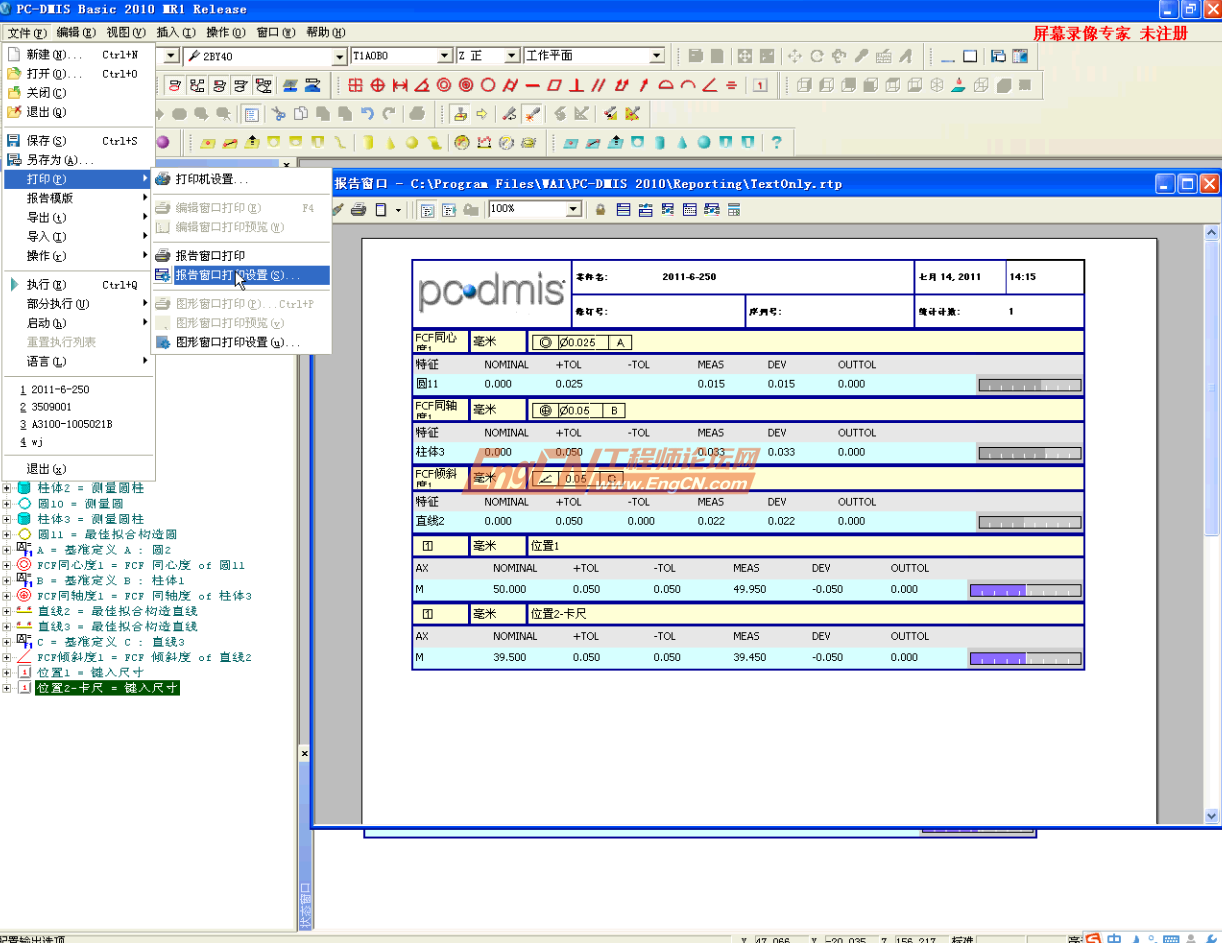1222x943 pixels.
Task: Click the redo arrow icon
Action: (389, 114)
